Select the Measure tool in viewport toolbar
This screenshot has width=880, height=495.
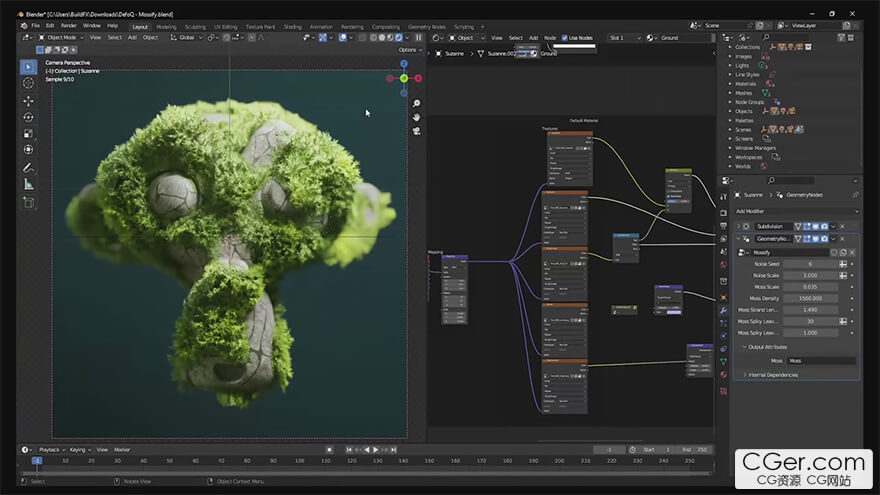click(x=29, y=184)
